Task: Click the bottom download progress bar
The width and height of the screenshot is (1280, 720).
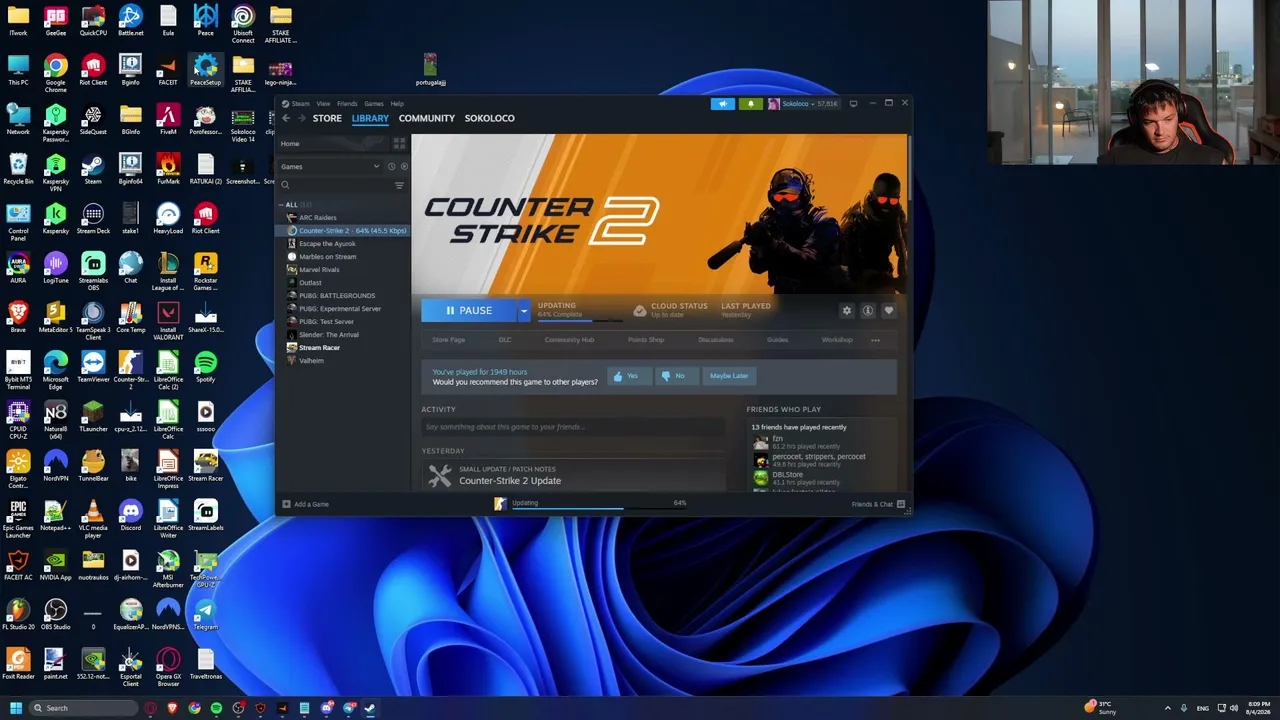Action: tap(598, 508)
